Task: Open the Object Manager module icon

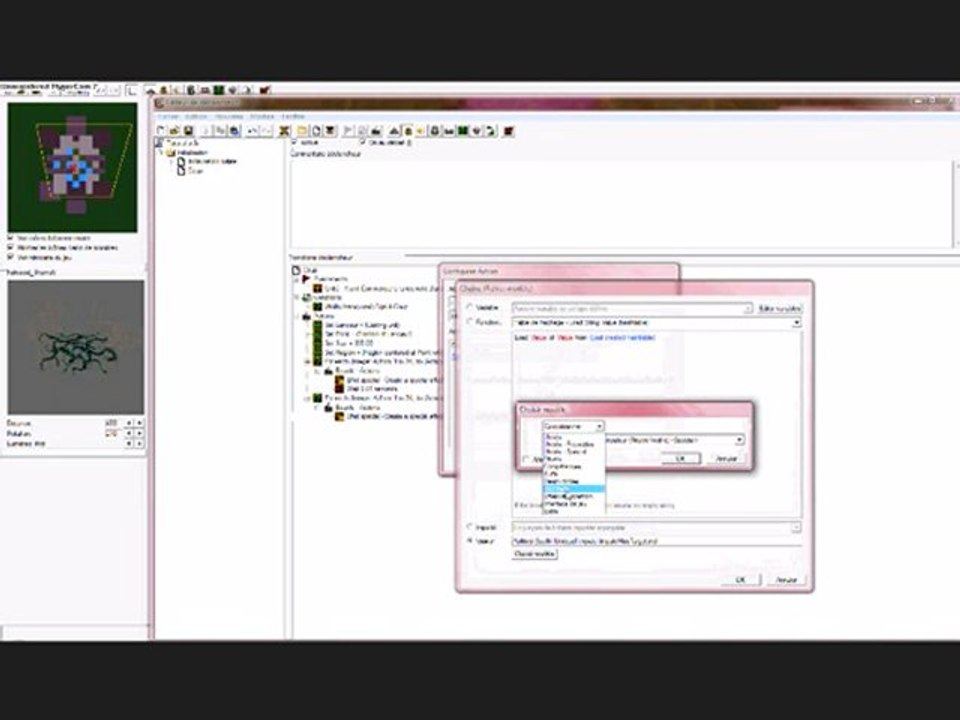Action: pos(476,130)
